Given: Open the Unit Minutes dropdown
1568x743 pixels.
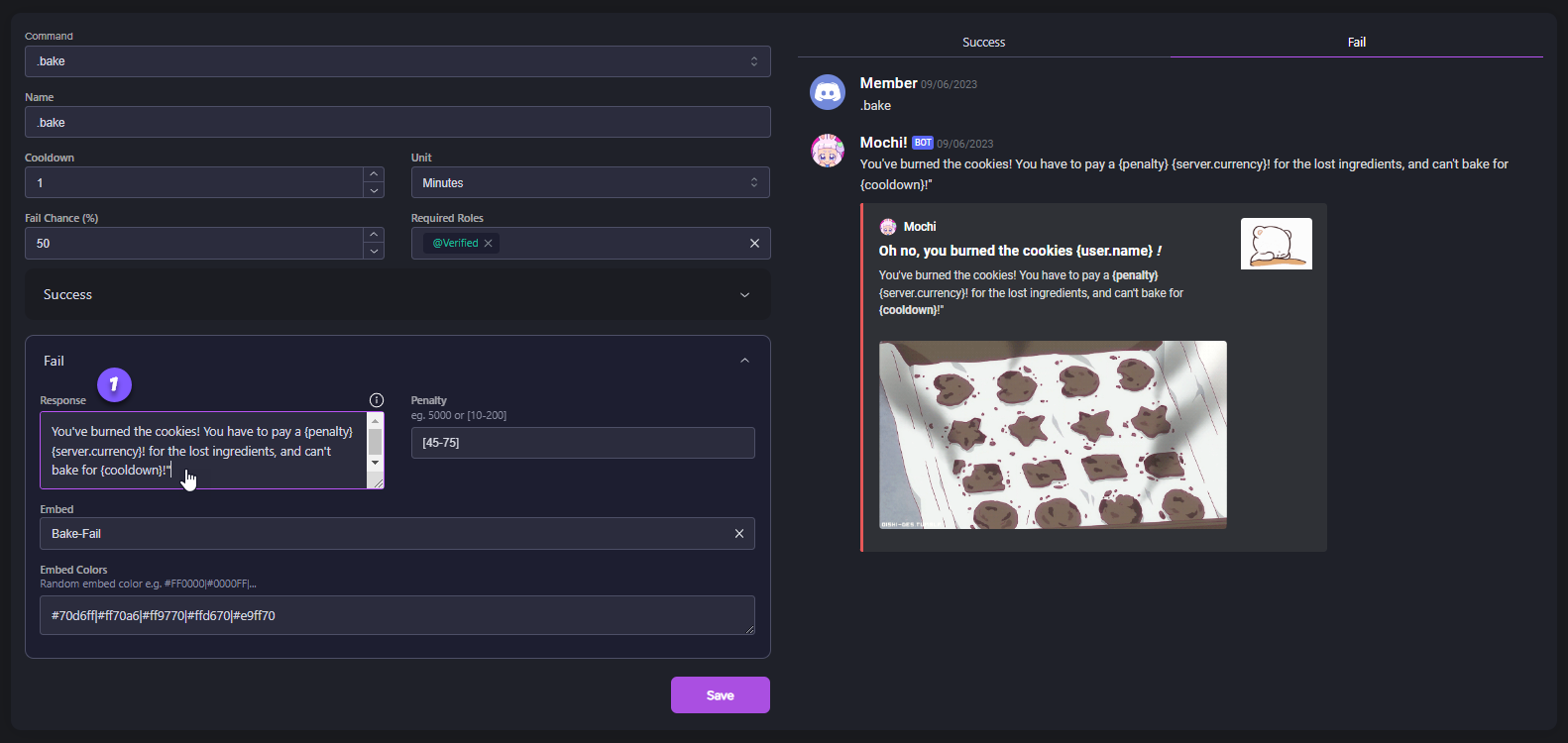Looking at the screenshot, I should point(590,183).
